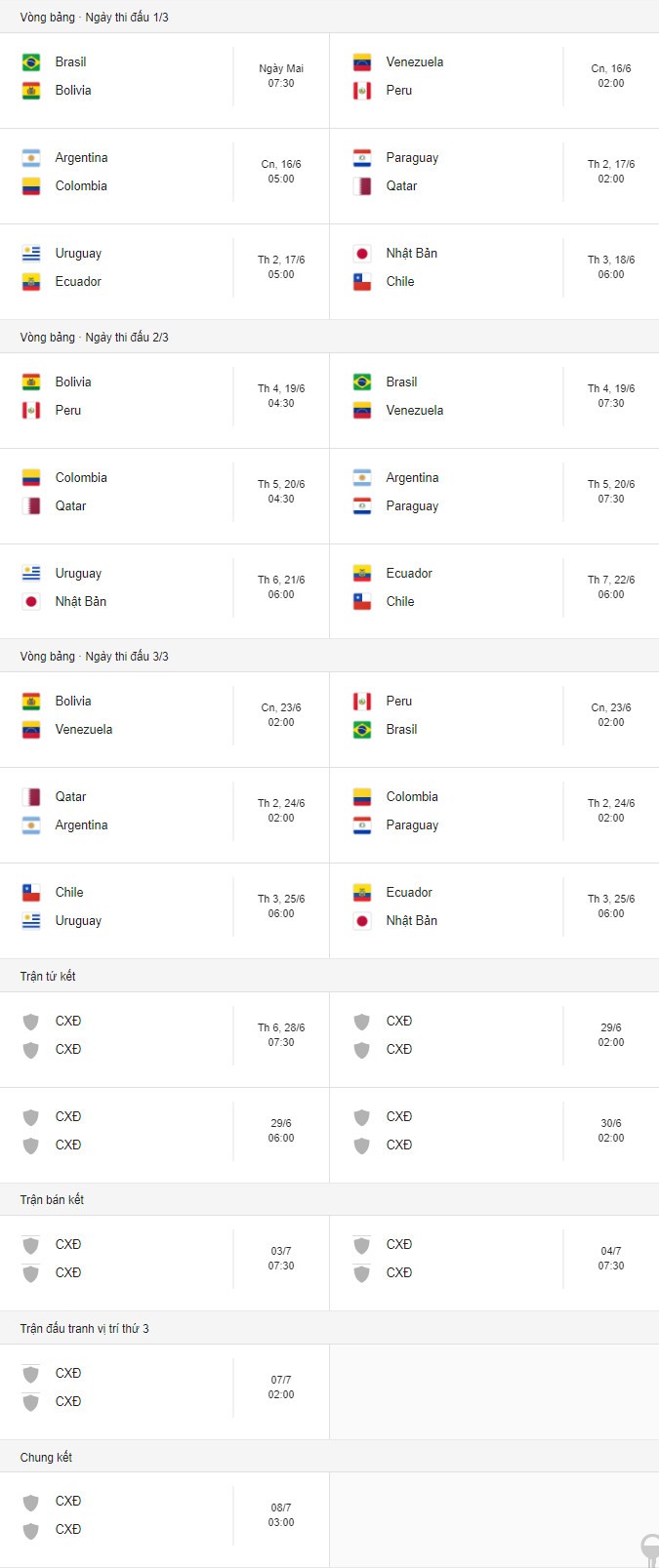The height and width of the screenshot is (1568, 659).
Task: Open the semi-final match scheduled 04/7 07:30
Action: [x=495, y=1264]
